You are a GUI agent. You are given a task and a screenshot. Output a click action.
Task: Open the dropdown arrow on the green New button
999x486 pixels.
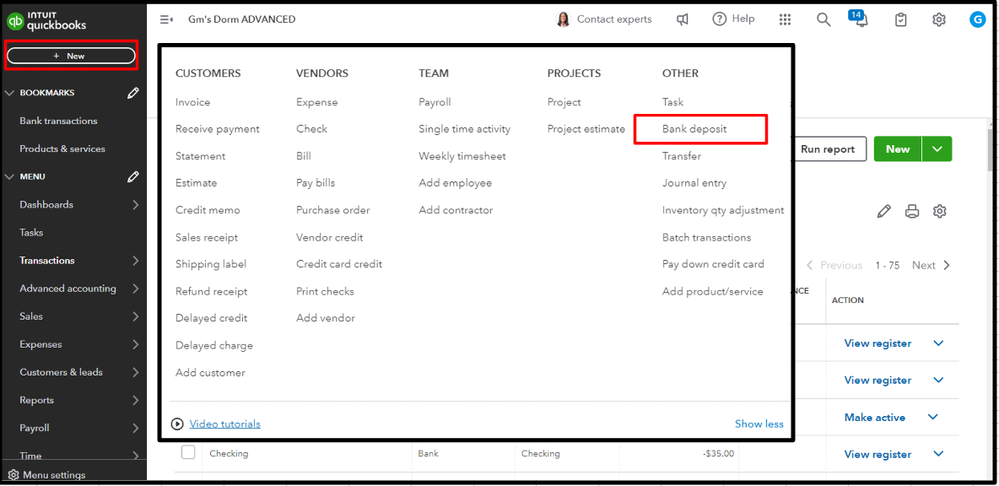(x=937, y=149)
